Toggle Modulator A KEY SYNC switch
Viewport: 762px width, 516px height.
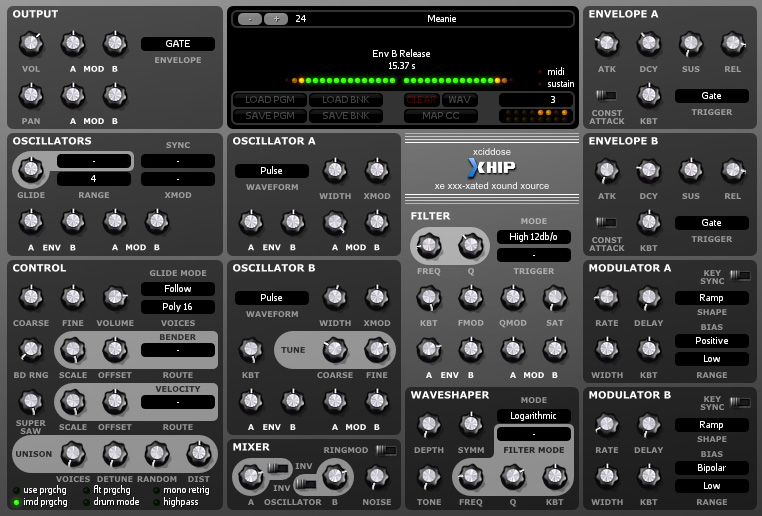click(x=740, y=275)
